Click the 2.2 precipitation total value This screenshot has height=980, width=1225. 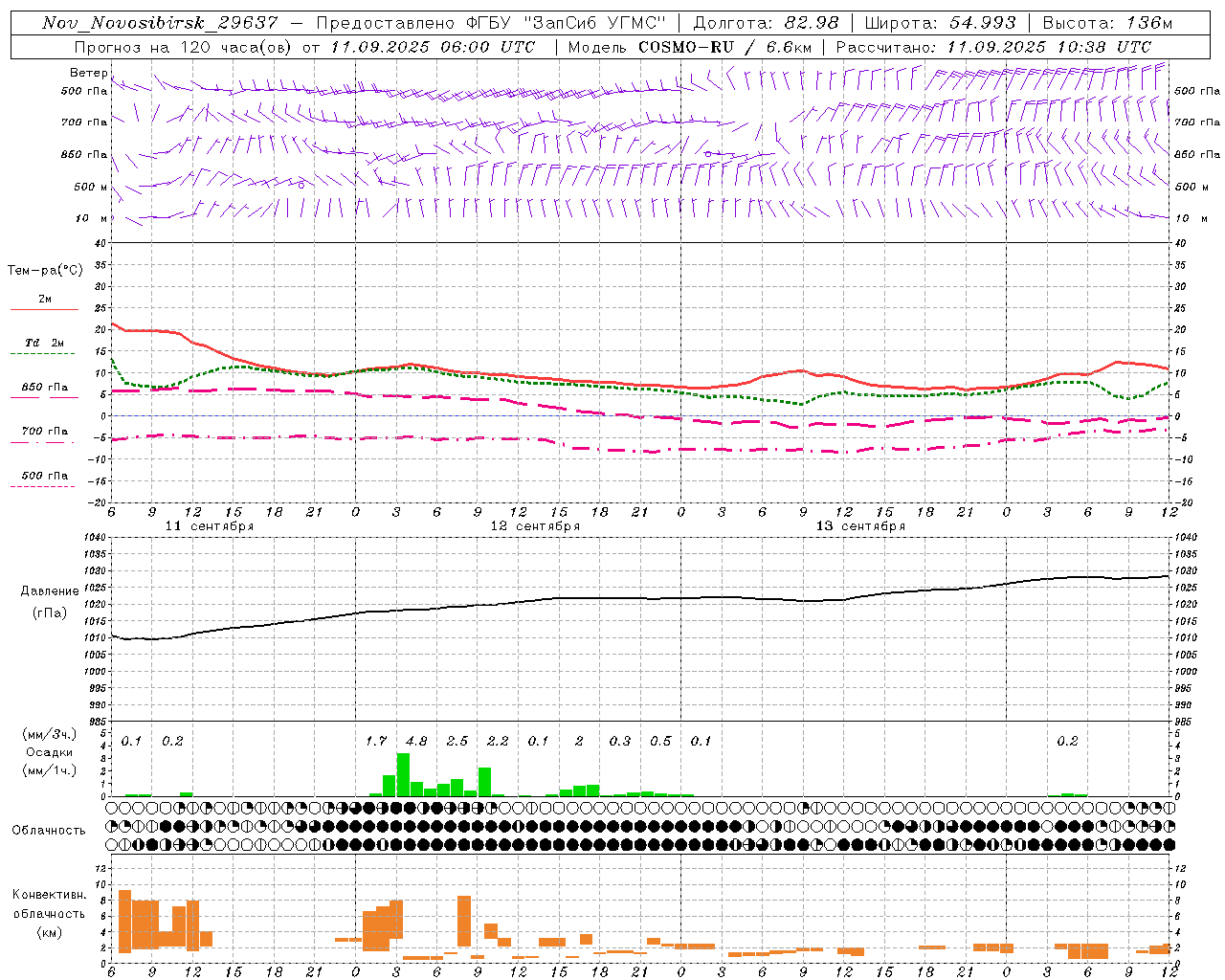(x=498, y=742)
